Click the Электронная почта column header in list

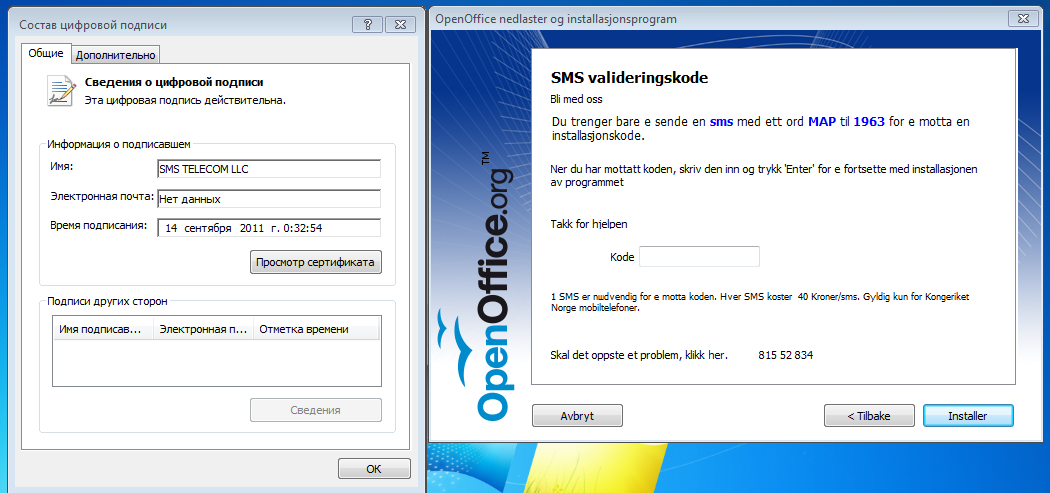click(x=204, y=330)
